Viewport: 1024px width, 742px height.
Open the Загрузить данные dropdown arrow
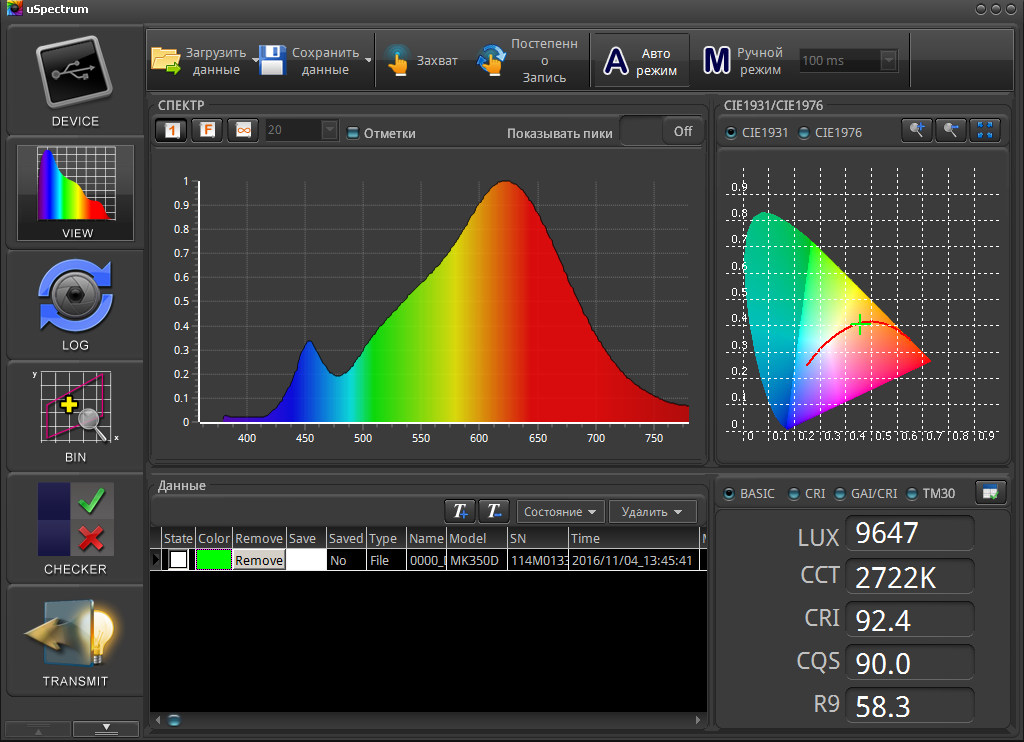point(255,61)
